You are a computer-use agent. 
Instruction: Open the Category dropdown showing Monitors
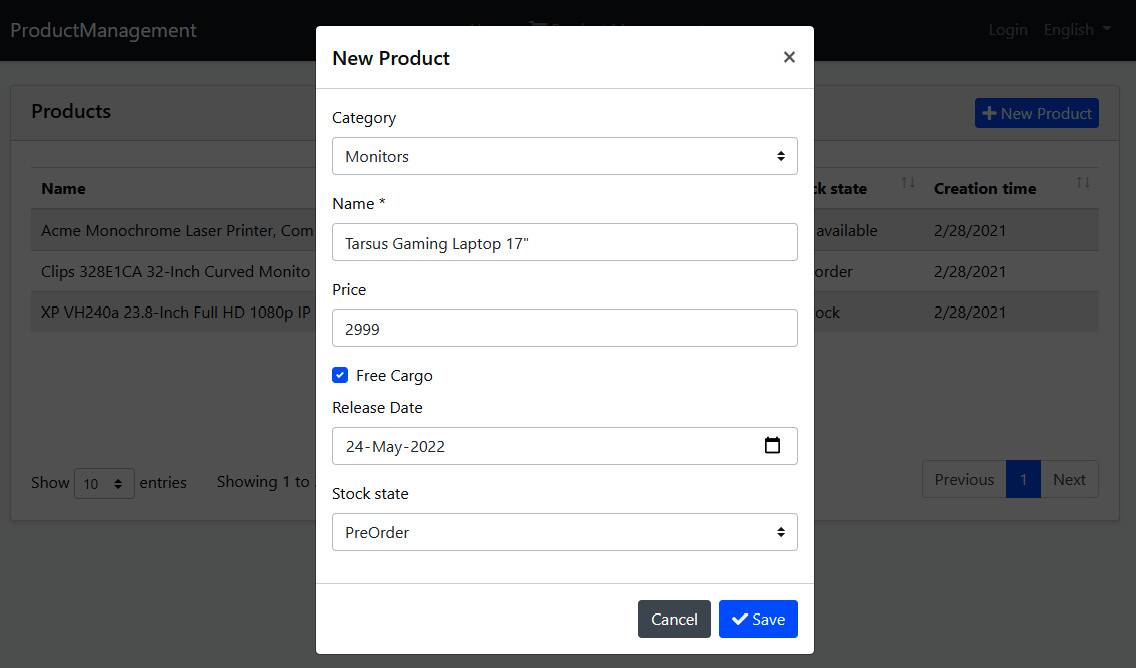pos(564,156)
